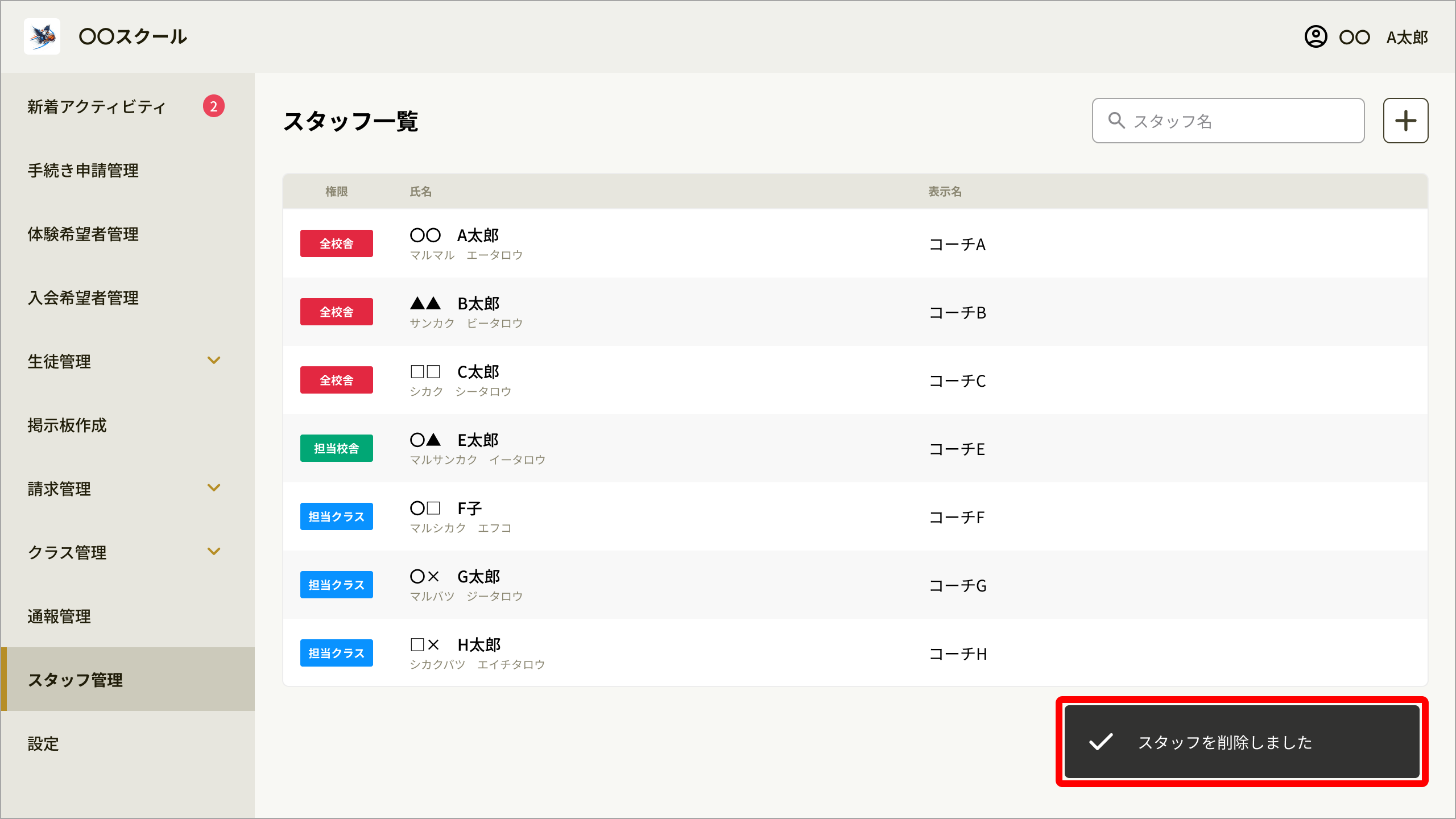The height and width of the screenshot is (819, 1456).
Task: Click the 担当クラス badge for H太郎
Action: 337,653
